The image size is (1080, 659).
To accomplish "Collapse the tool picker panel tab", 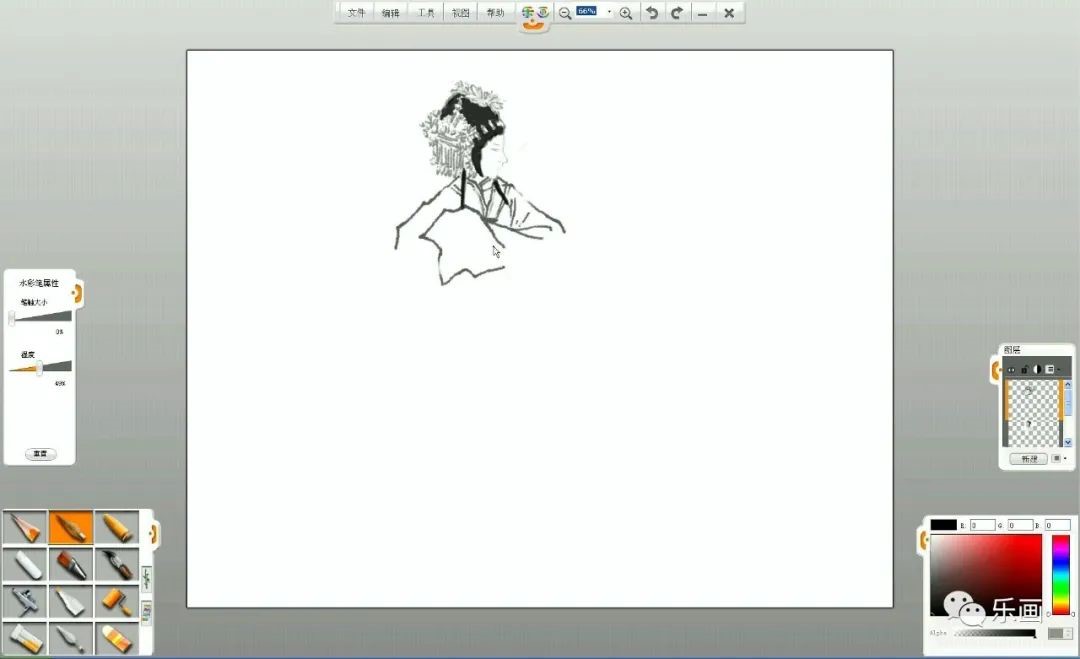I will [x=154, y=532].
